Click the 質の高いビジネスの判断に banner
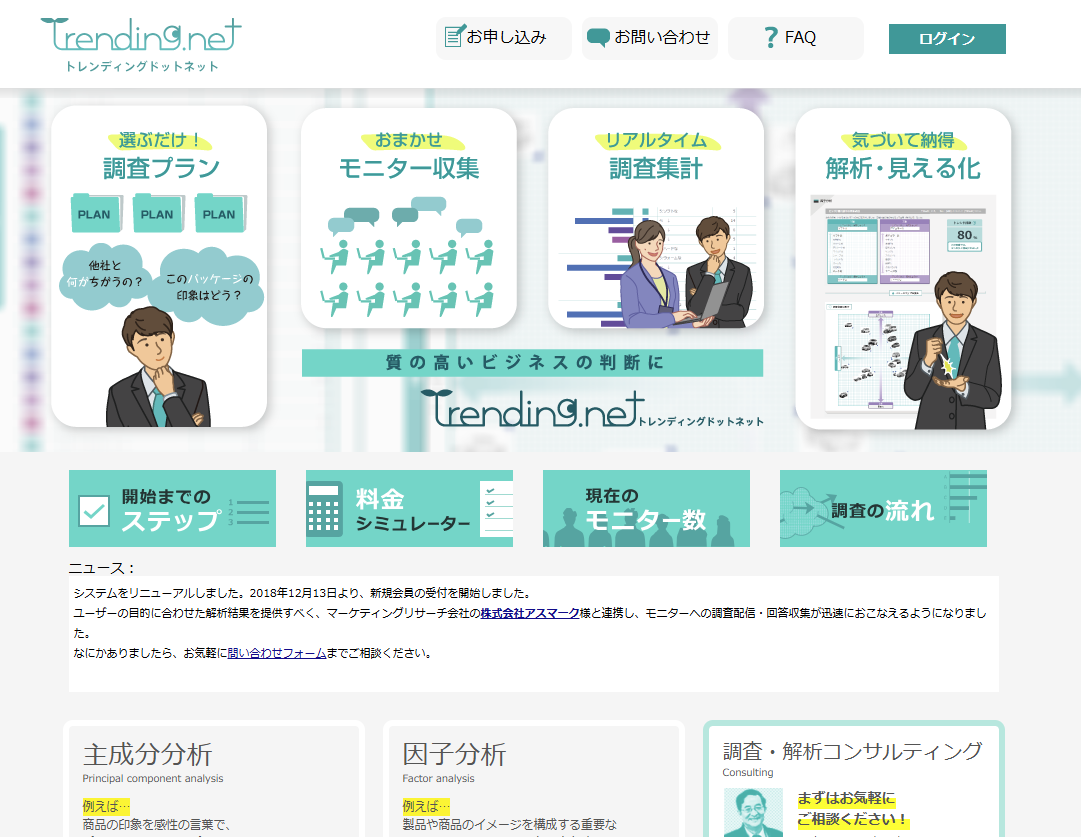 pyautogui.click(x=532, y=363)
